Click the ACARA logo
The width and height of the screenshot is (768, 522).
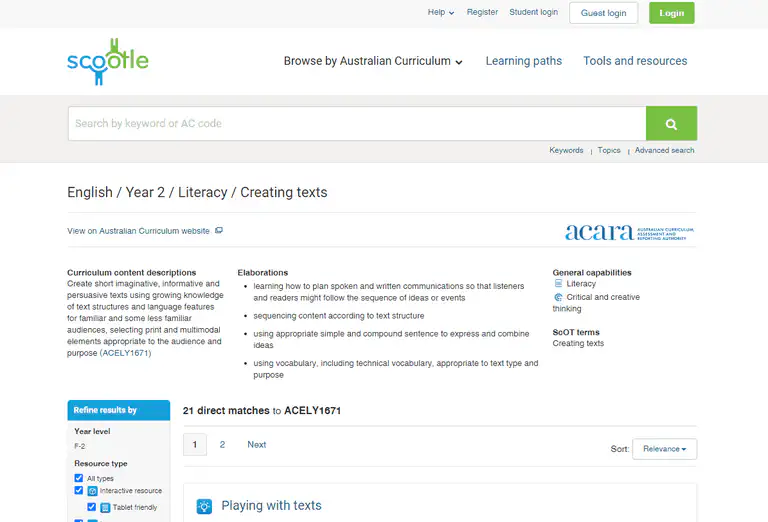point(629,232)
